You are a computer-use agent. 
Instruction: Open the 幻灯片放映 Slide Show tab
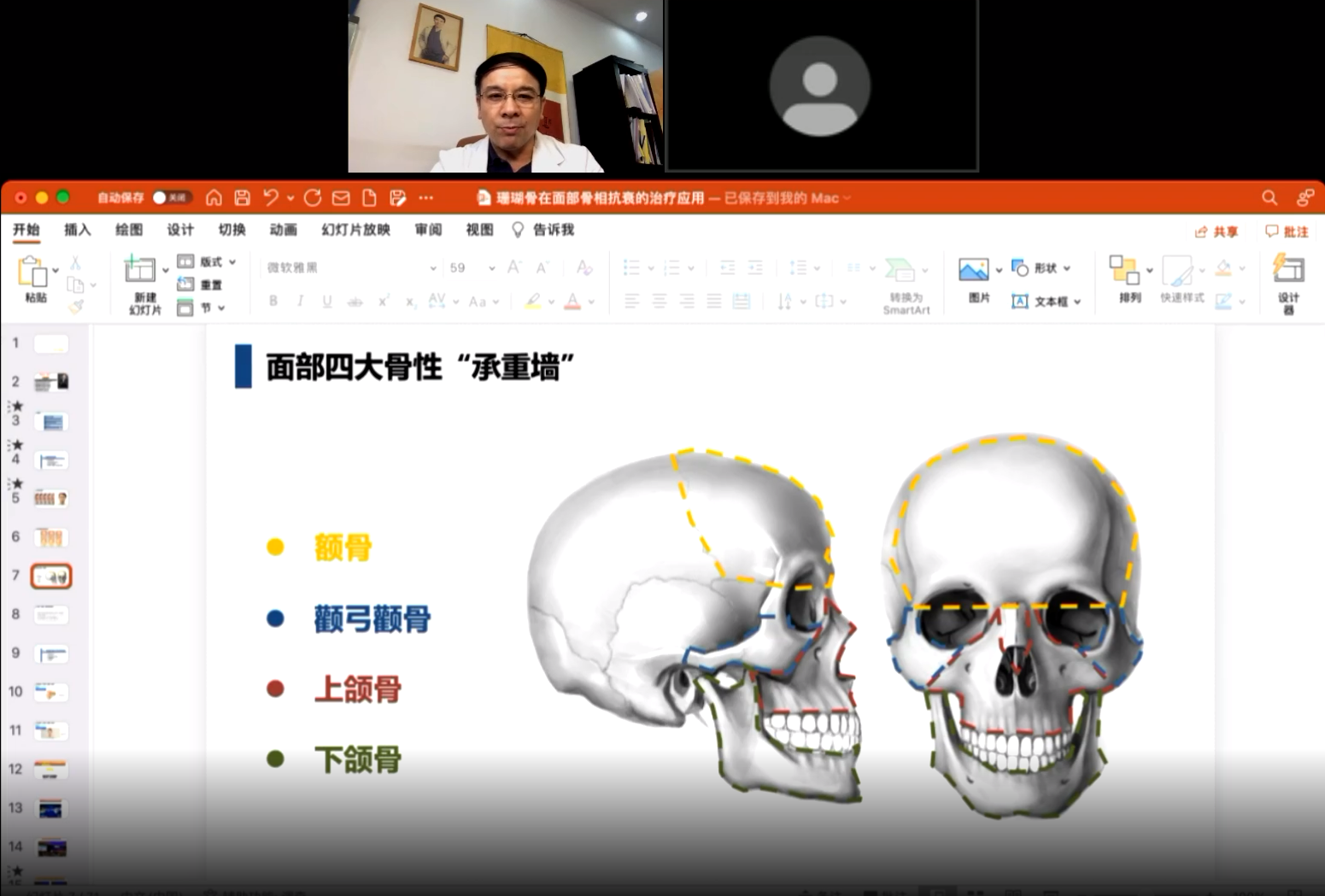tap(355, 230)
